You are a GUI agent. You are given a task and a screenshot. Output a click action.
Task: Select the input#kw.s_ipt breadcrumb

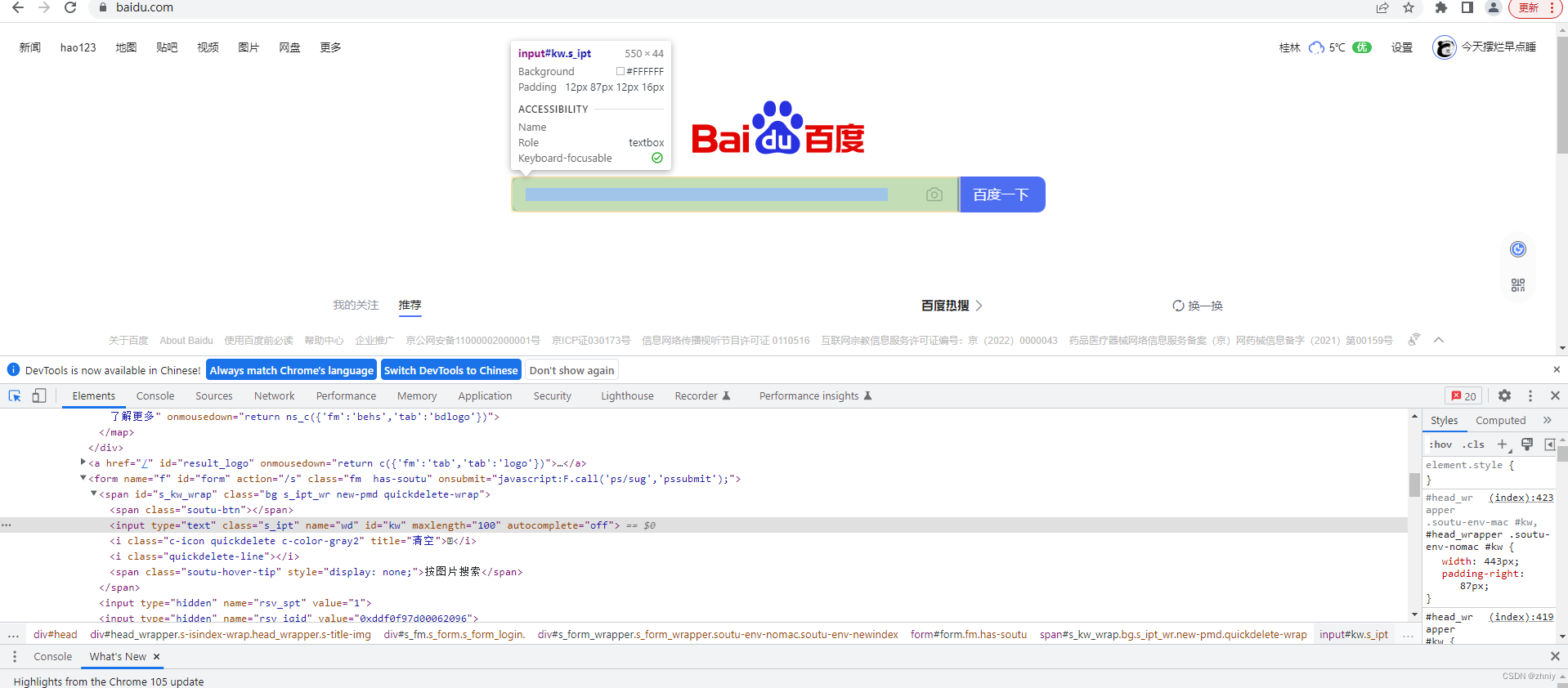coord(1354,635)
